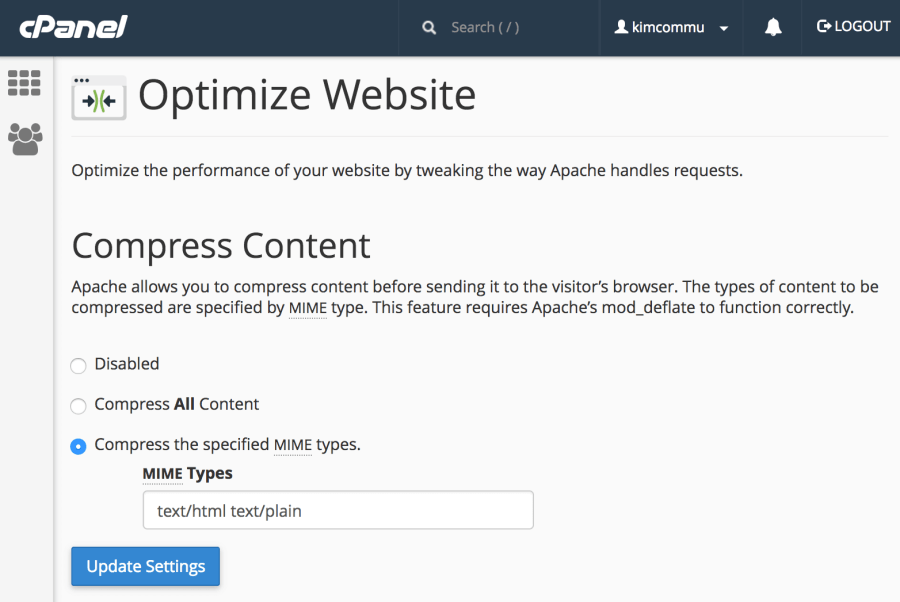The image size is (900, 602).
Task: Click the cPanel logo
Action: [73, 26]
